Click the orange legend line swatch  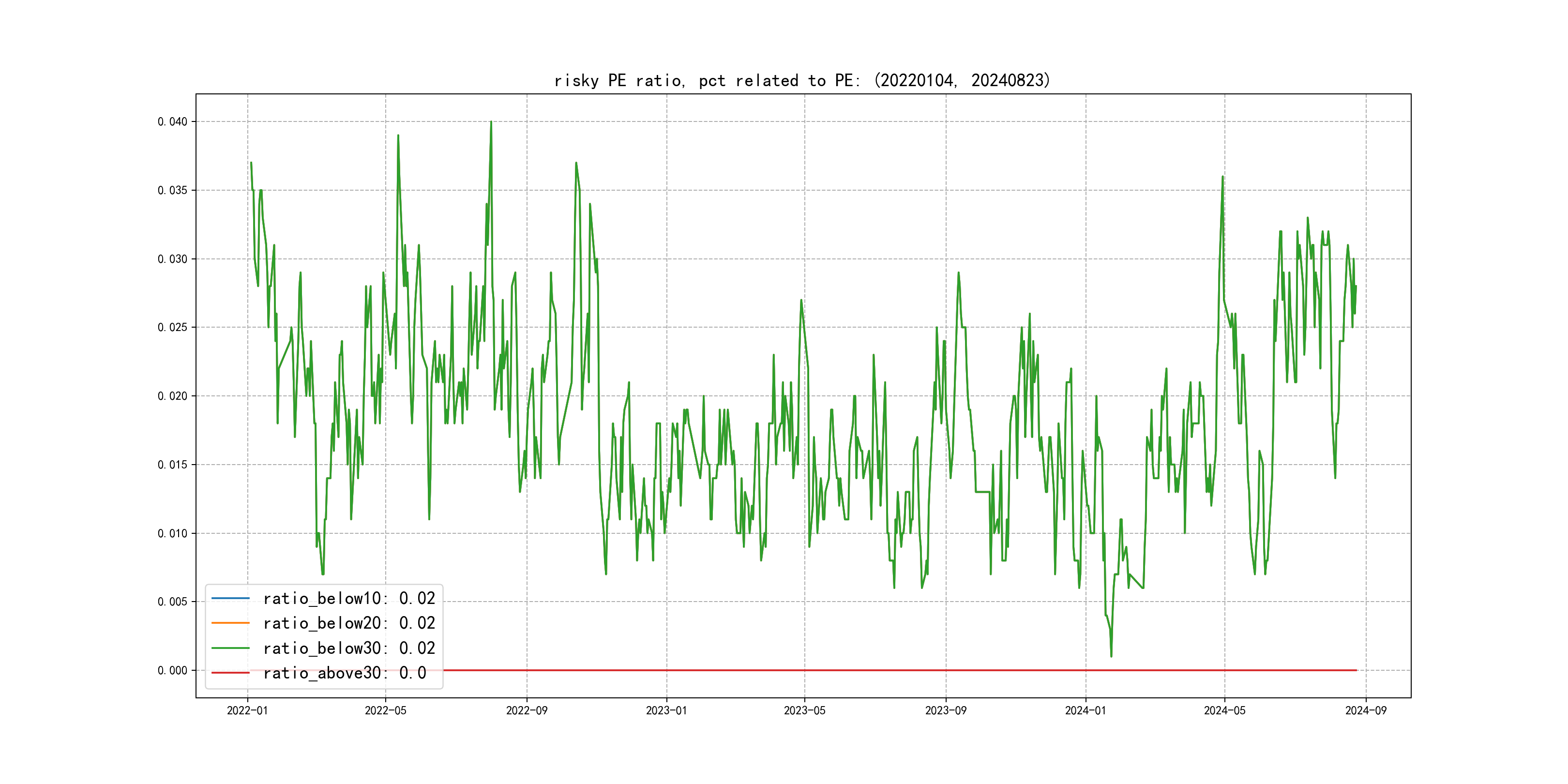point(230,623)
